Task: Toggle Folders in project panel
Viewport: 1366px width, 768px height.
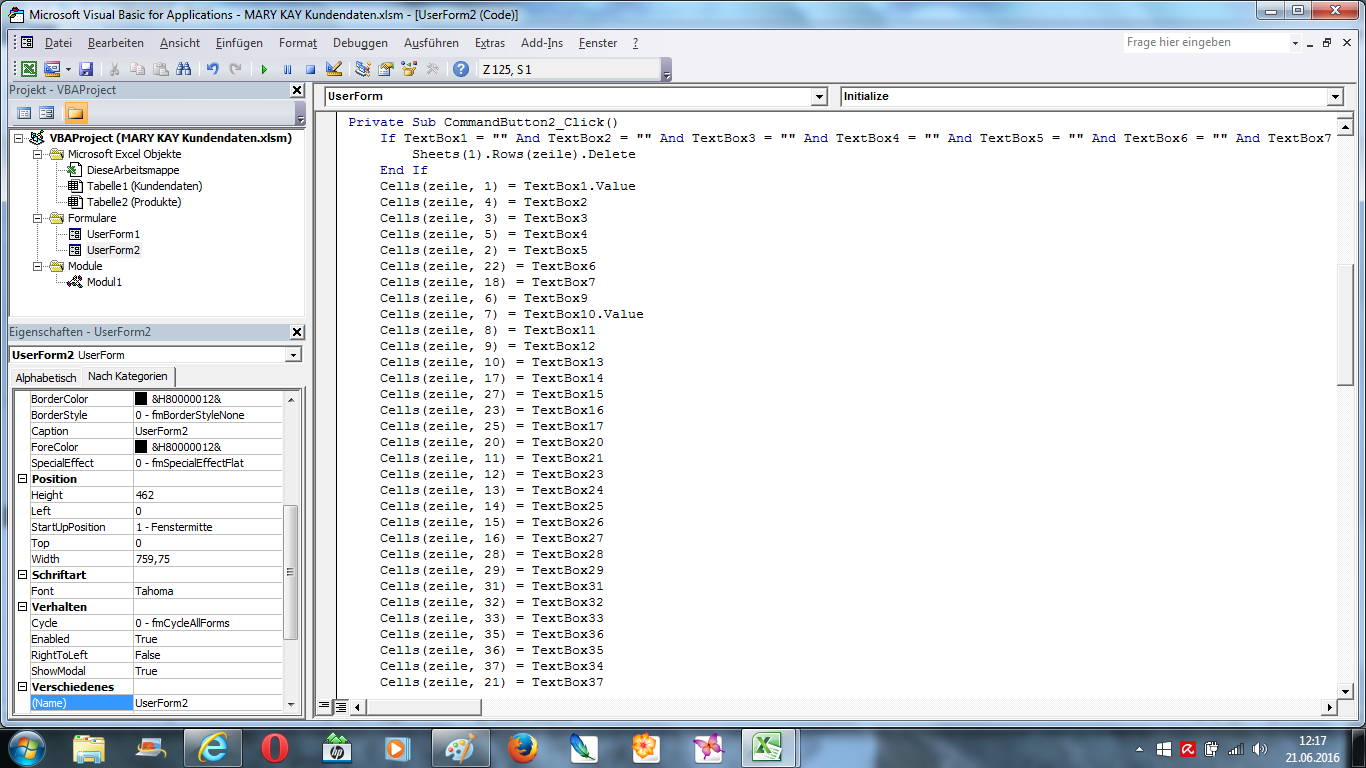Action: point(76,113)
